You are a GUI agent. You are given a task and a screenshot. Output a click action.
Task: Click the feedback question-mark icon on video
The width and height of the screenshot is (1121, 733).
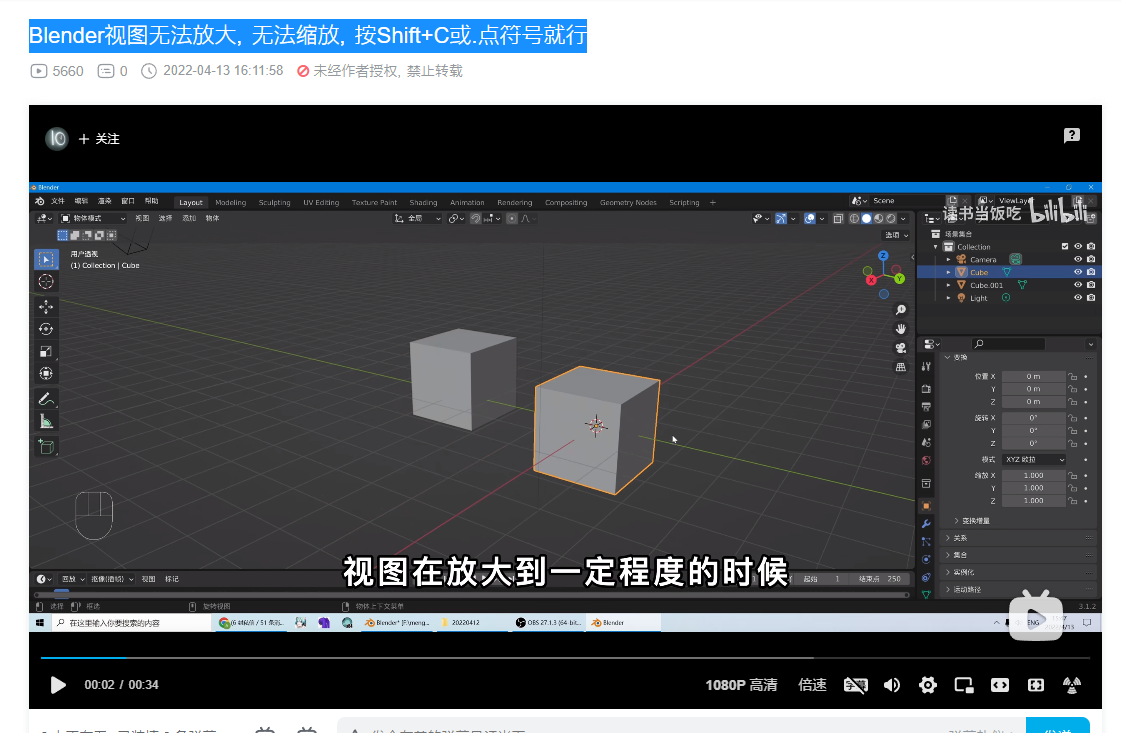point(1072,135)
